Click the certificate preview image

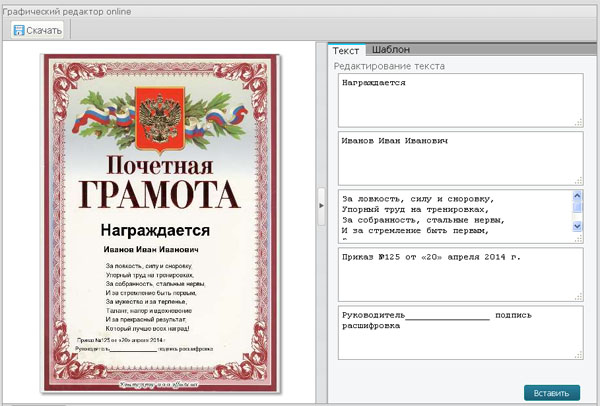(160, 223)
